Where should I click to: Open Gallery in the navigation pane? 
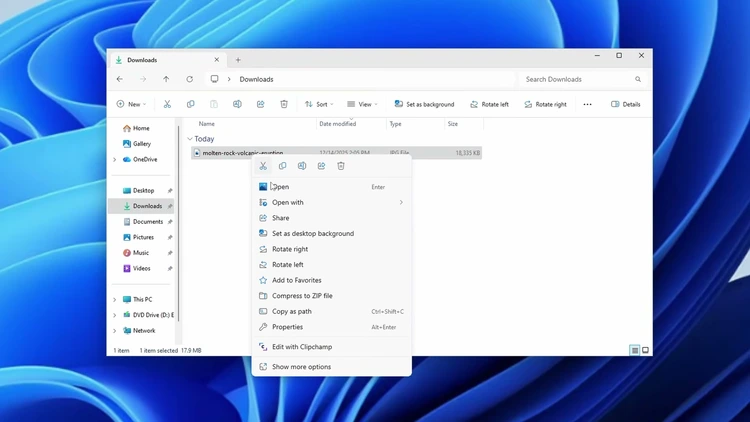pos(141,144)
